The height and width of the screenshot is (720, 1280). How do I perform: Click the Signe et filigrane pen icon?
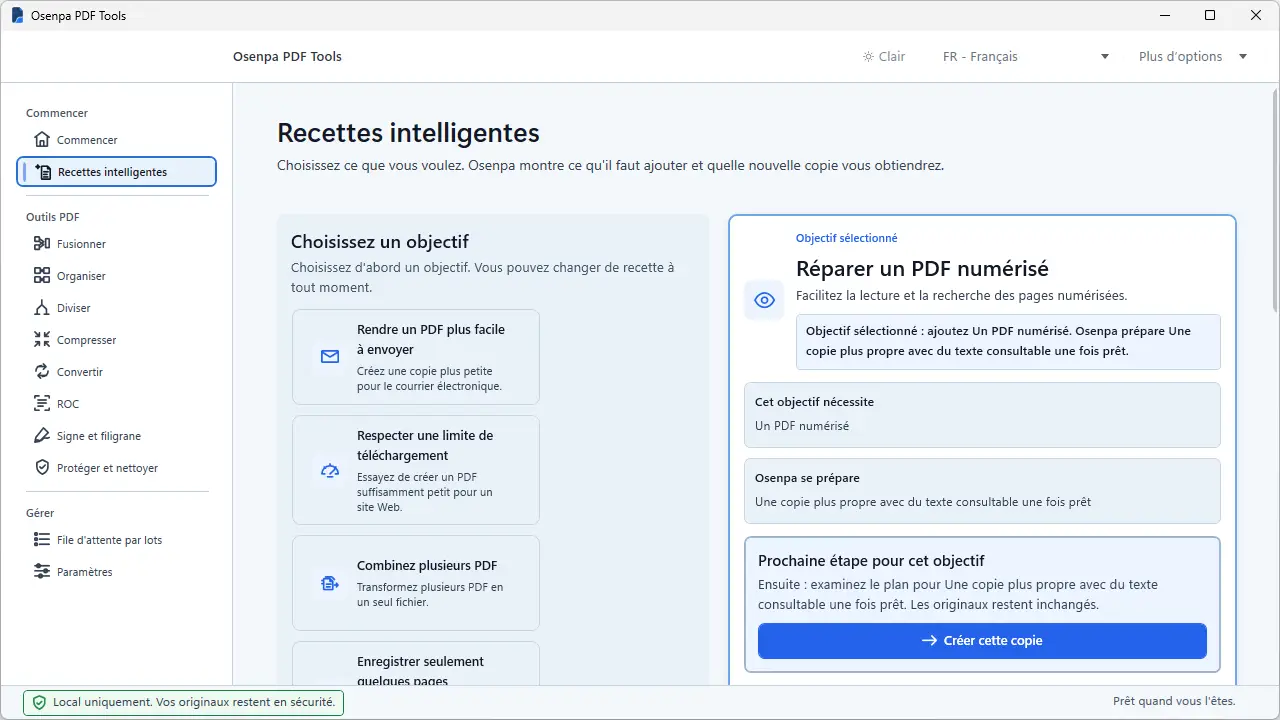[42, 436]
